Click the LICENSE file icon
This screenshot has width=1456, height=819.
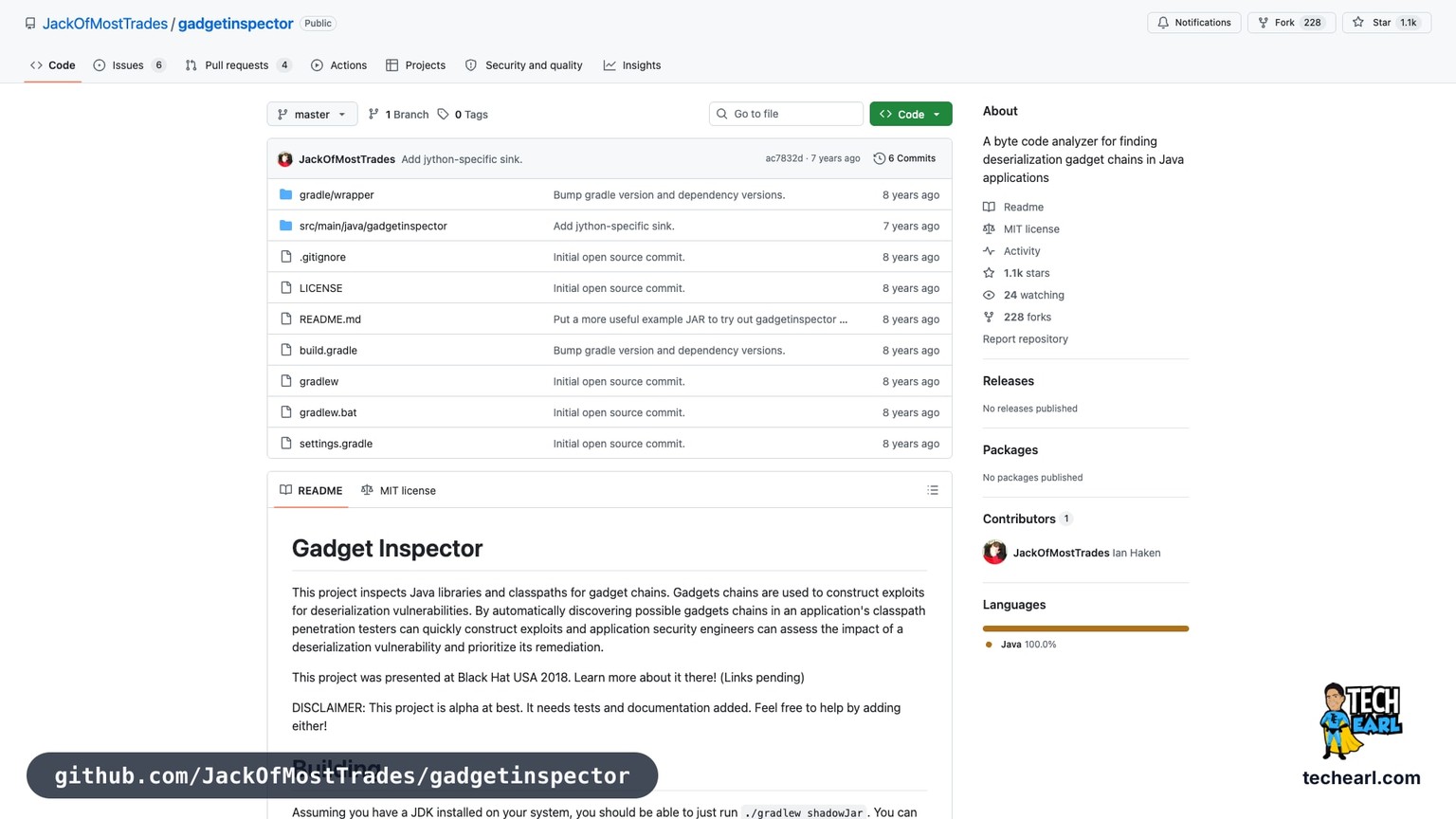[285, 288]
